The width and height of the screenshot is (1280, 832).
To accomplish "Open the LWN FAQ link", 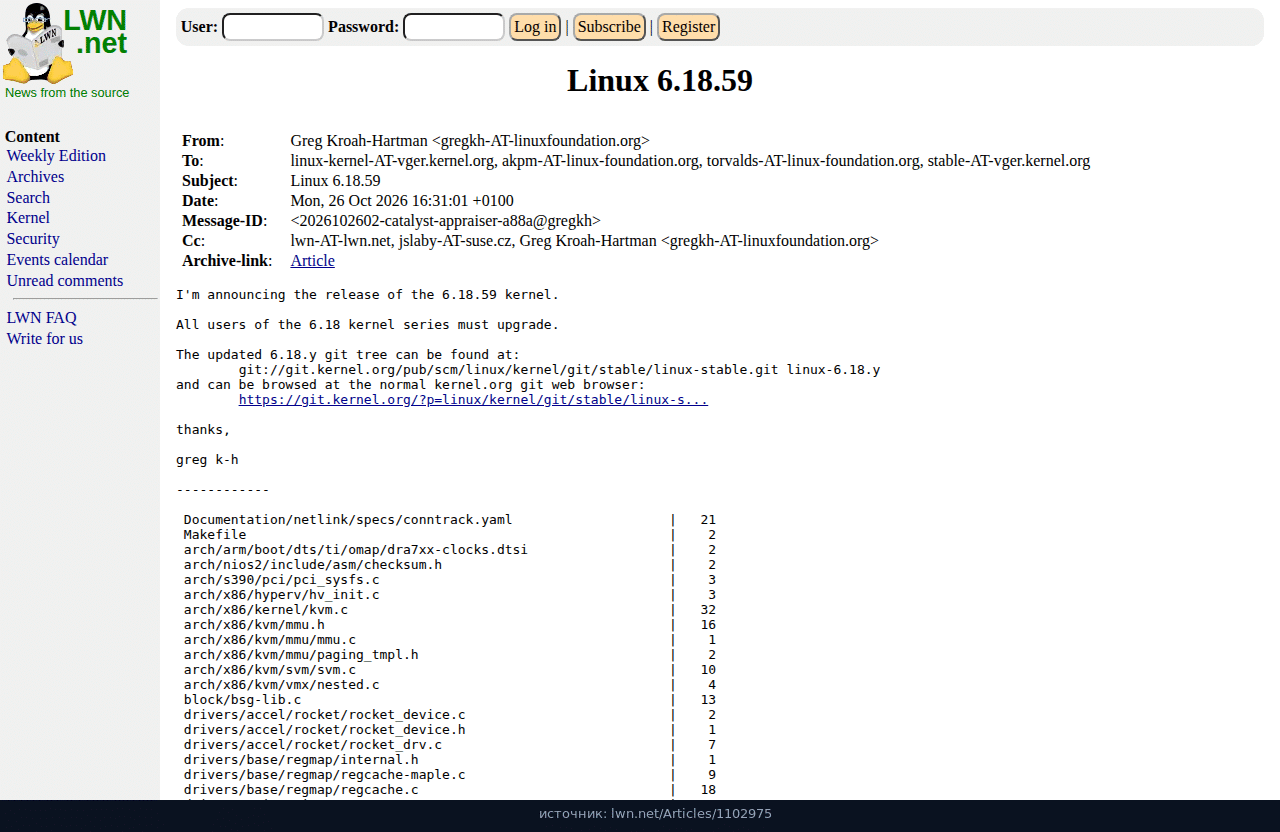I will (x=41, y=318).
